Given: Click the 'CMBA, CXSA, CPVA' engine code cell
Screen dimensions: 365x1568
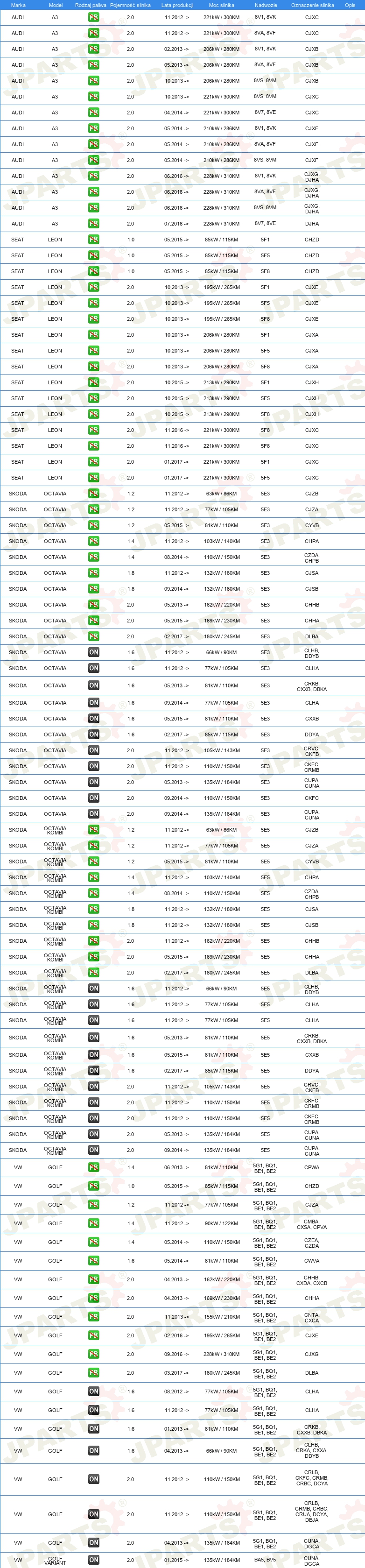Looking at the screenshot, I should tap(312, 1223).
